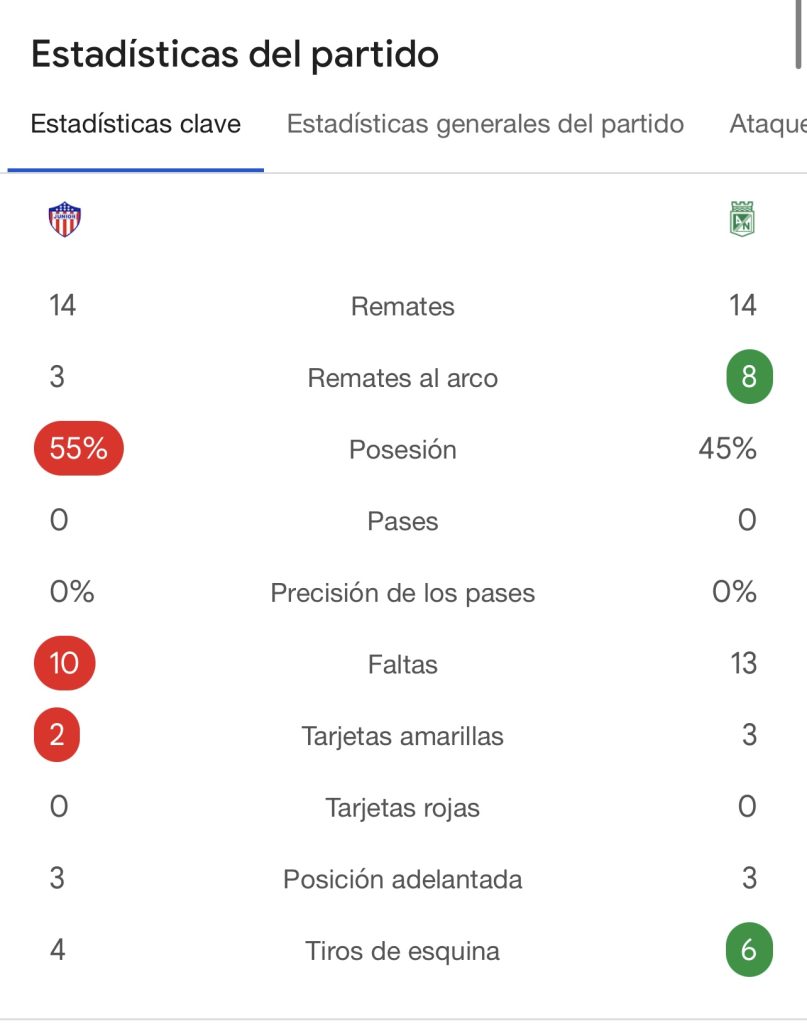Click the Tarjetas amarillas label

403,737
